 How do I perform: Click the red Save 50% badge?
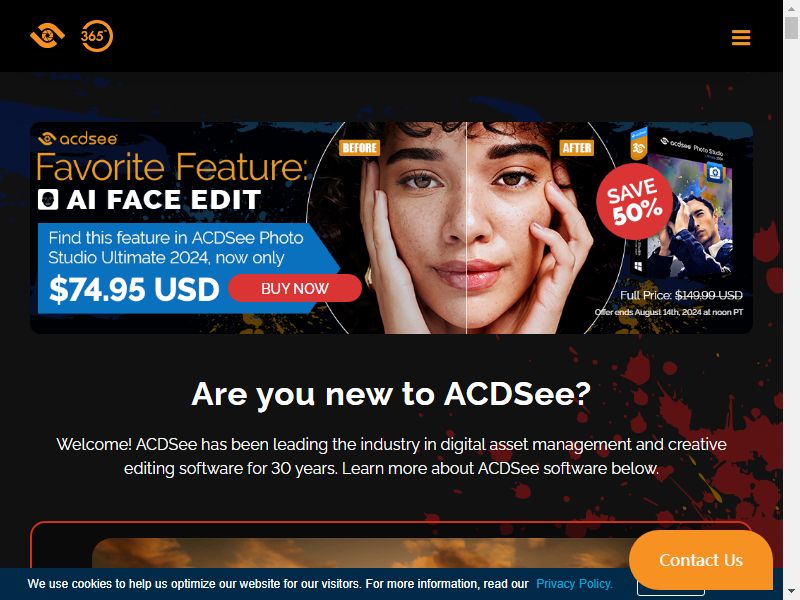click(x=634, y=202)
